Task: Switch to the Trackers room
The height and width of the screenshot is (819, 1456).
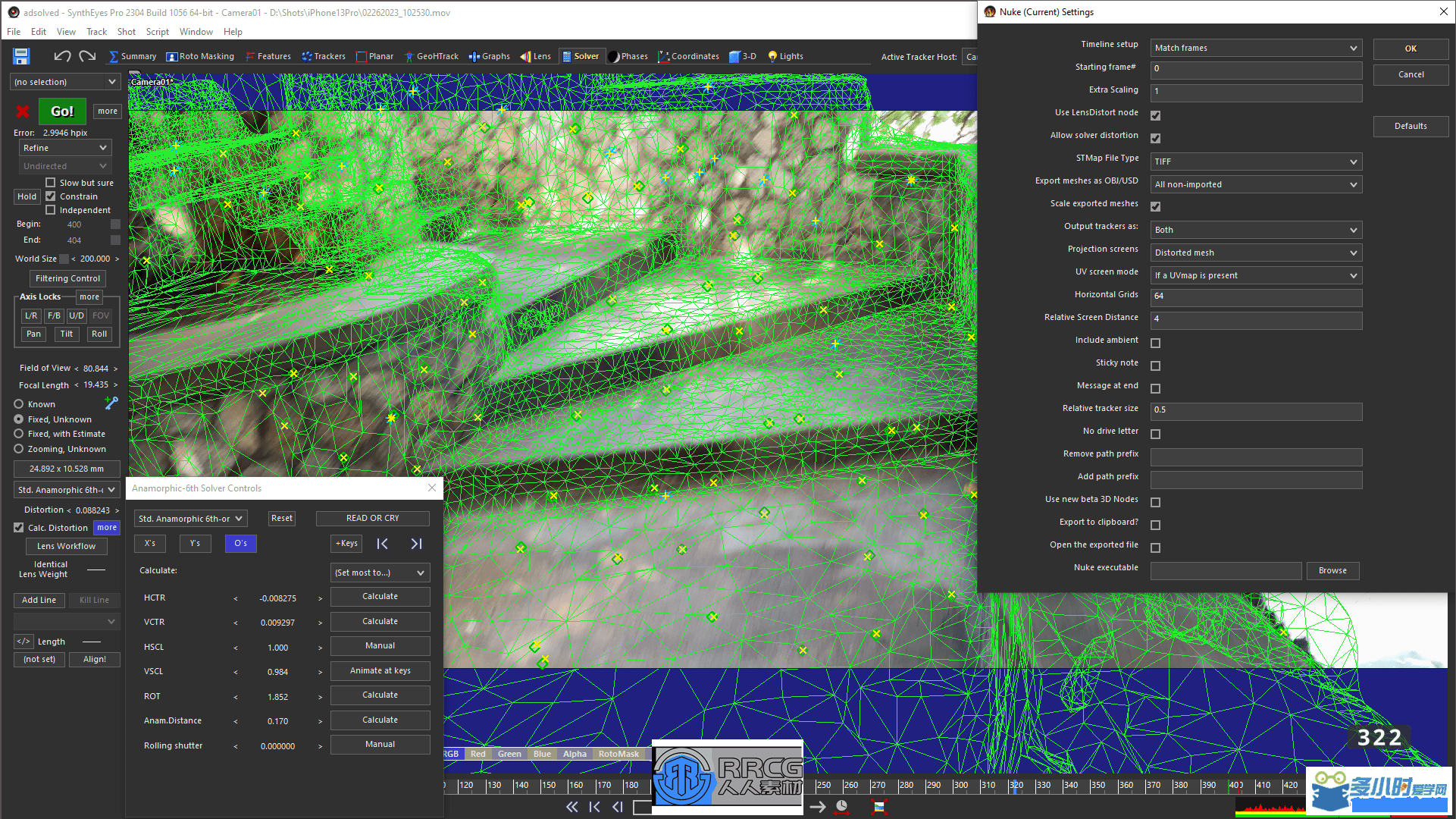Action: 324,56
